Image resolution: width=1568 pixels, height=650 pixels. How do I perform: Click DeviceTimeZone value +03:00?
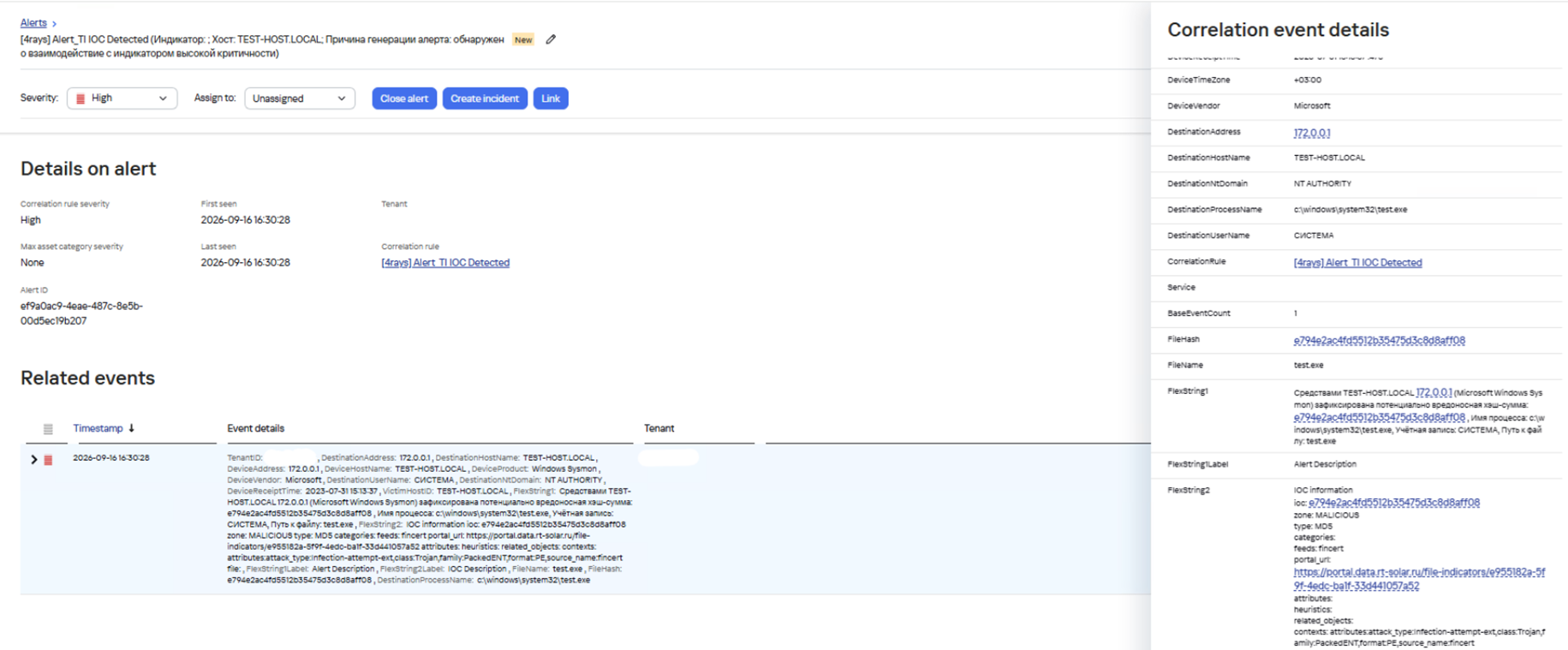(x=1307, y=81)
